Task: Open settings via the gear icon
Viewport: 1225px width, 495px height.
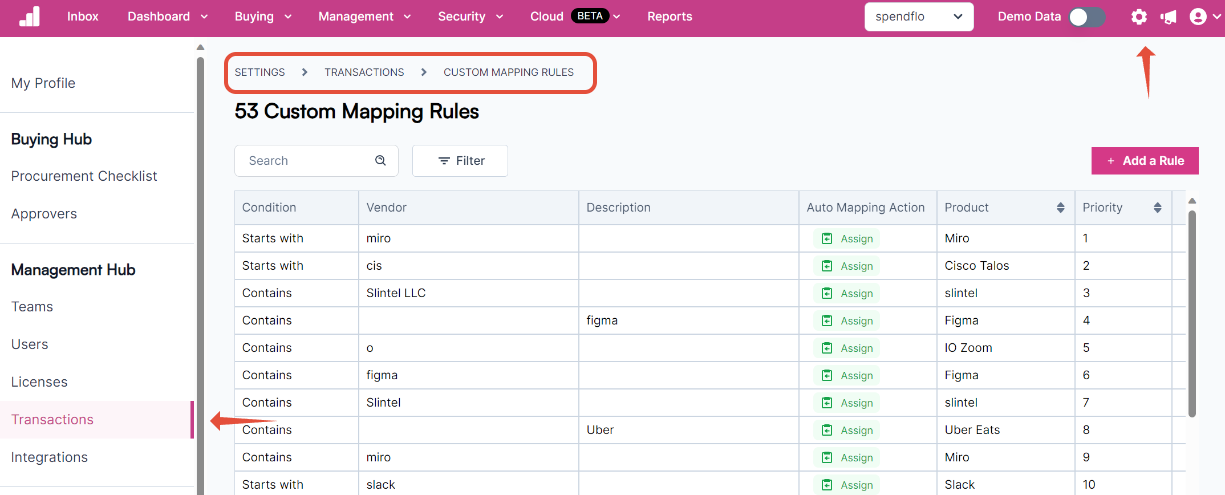Action: coord(1139,17)
